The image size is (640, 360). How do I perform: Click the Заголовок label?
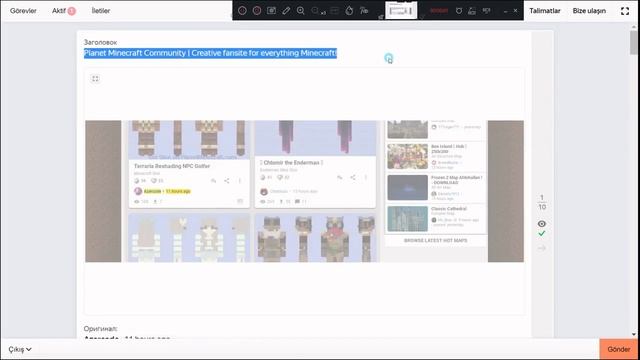click(x=100, y=42)
